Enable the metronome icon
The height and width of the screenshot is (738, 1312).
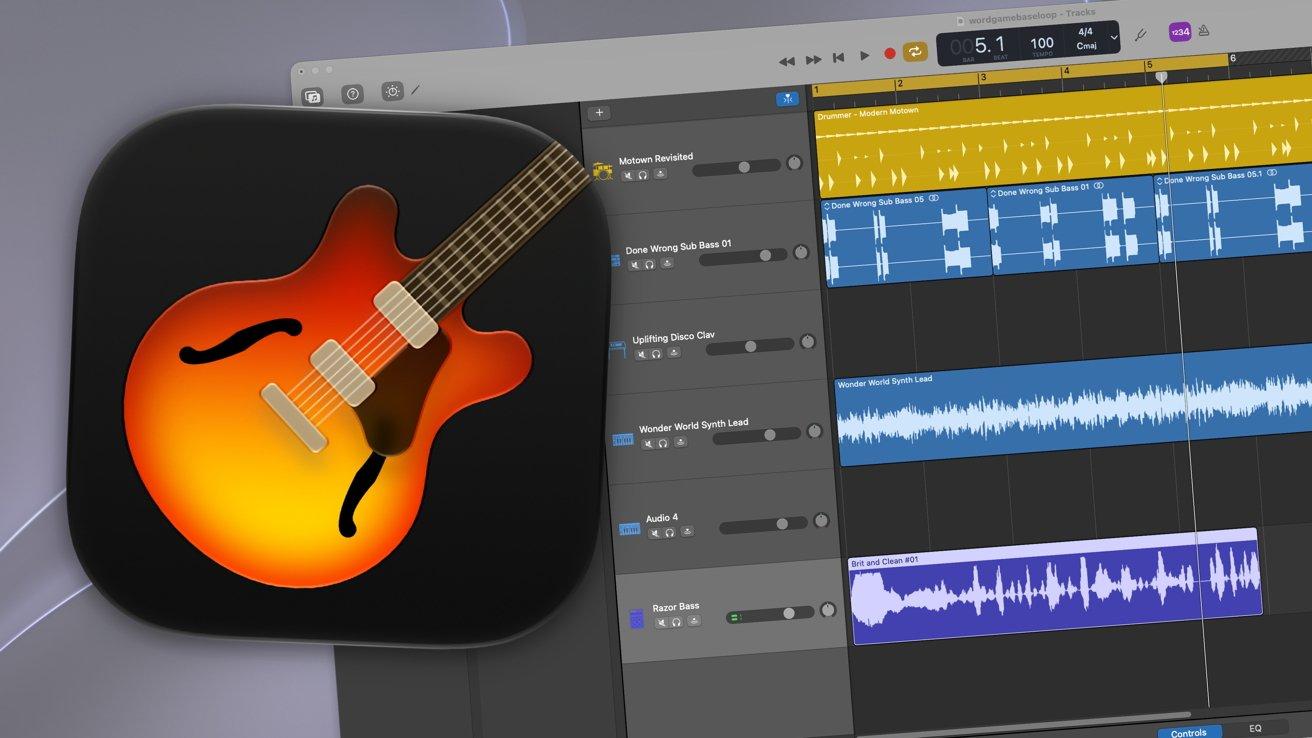(x=1207, y=31)
